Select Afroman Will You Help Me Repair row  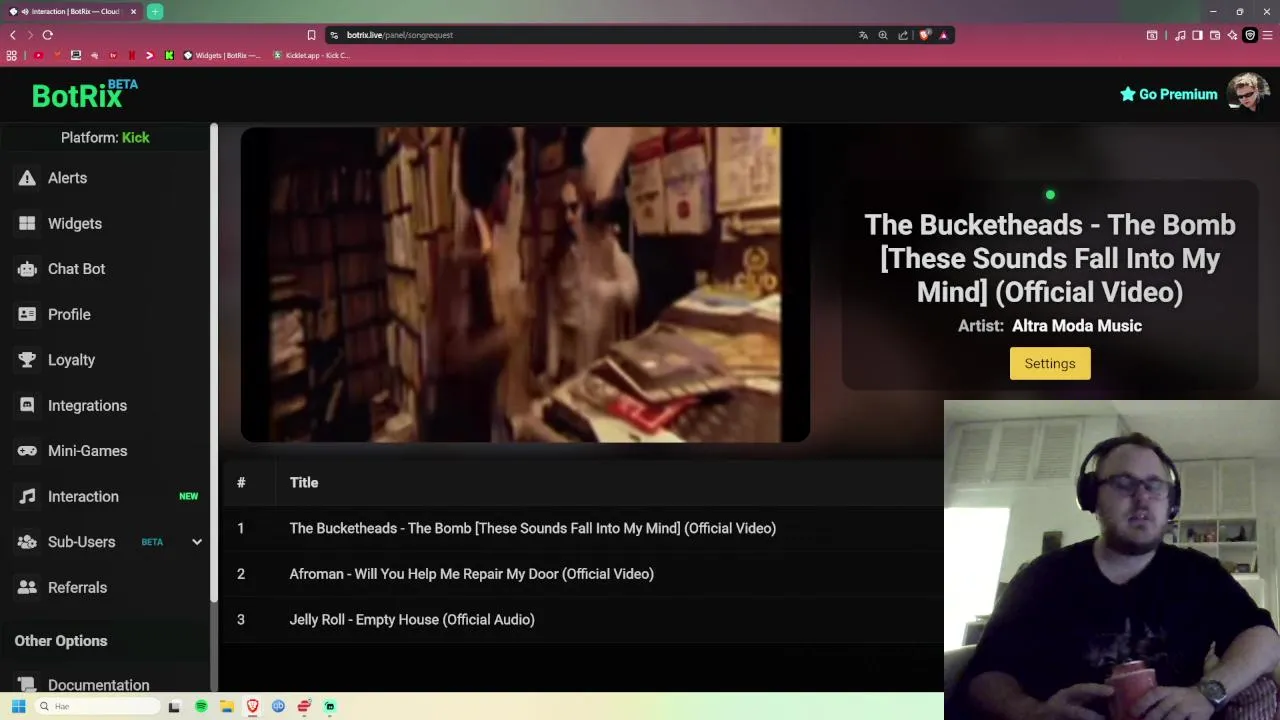click(582, 574)
